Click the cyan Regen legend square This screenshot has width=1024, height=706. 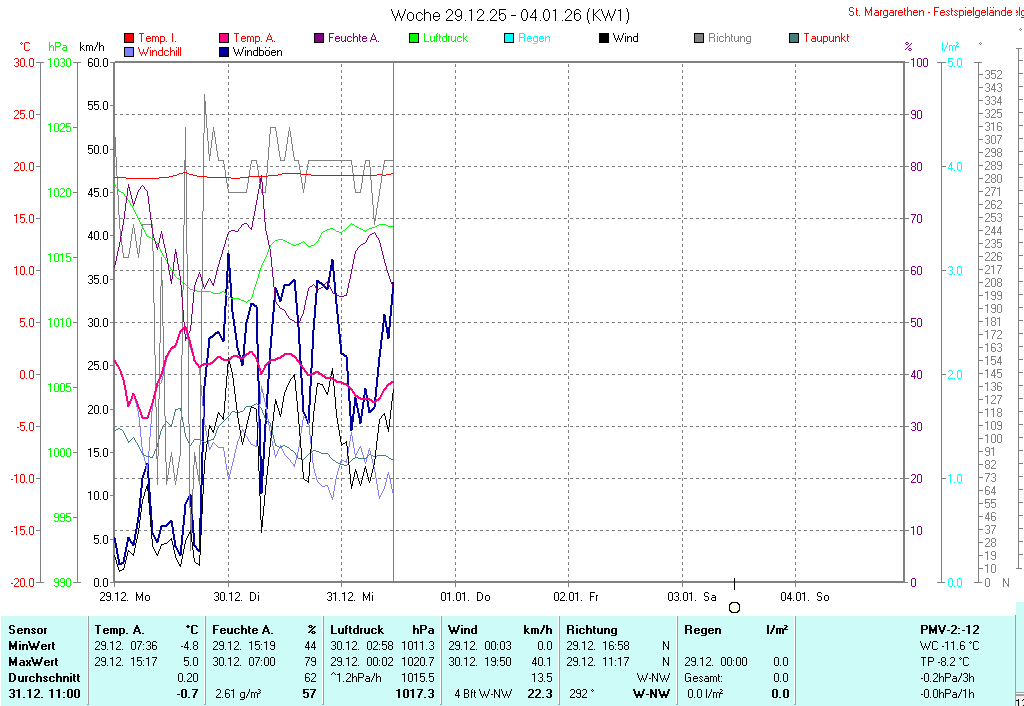coord(509,38)
